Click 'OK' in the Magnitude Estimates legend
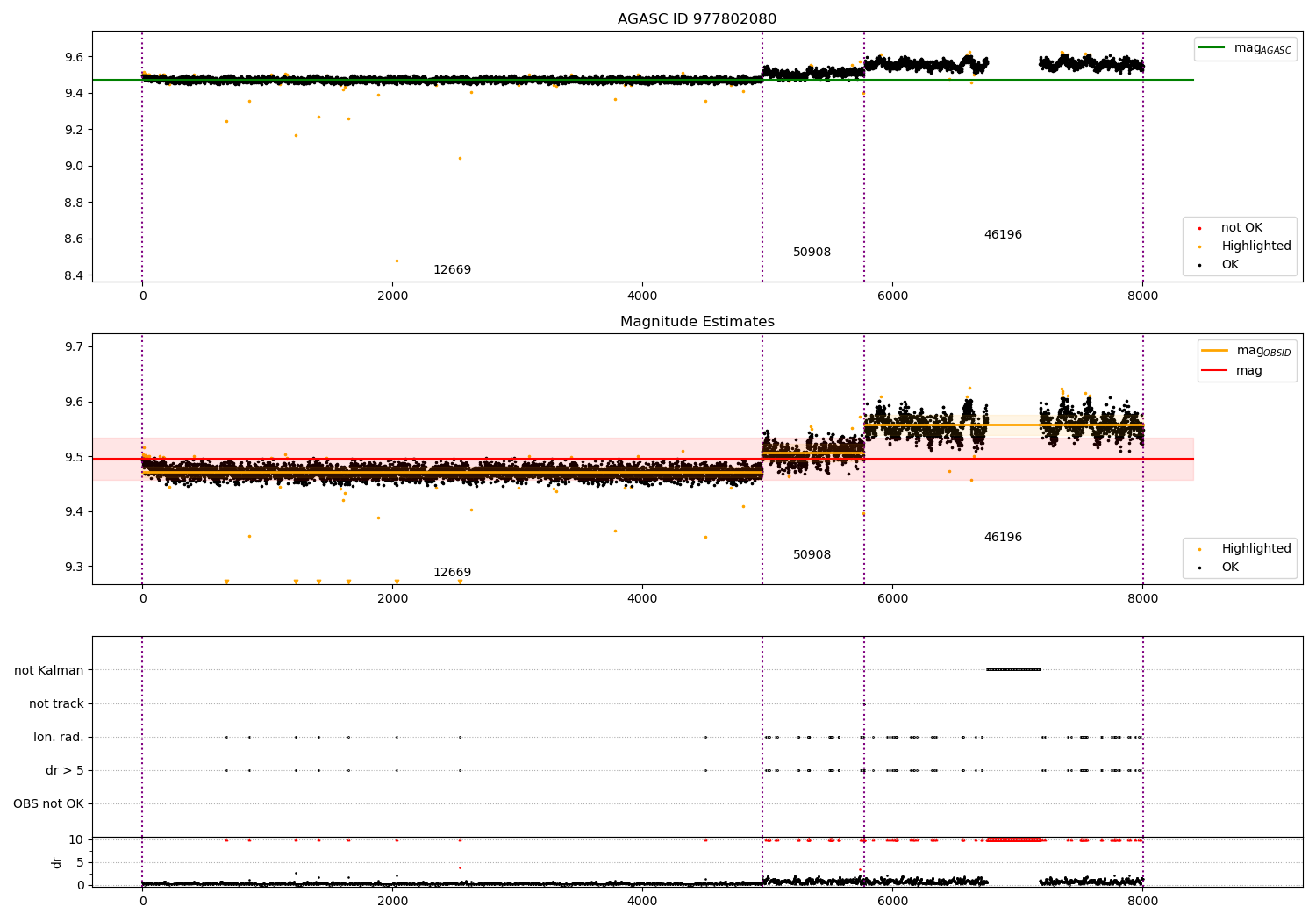This screenshot has height=921, width=1316. click(1230, 568)
